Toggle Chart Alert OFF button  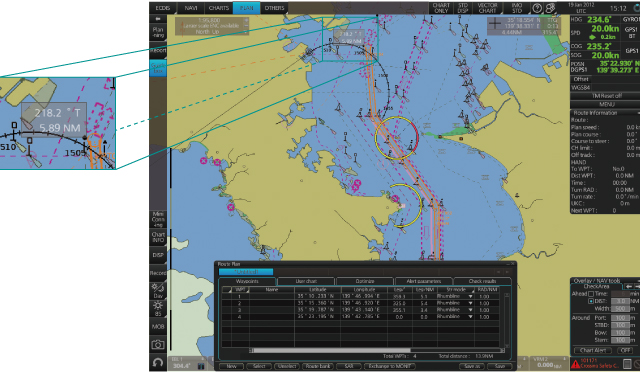625,350
